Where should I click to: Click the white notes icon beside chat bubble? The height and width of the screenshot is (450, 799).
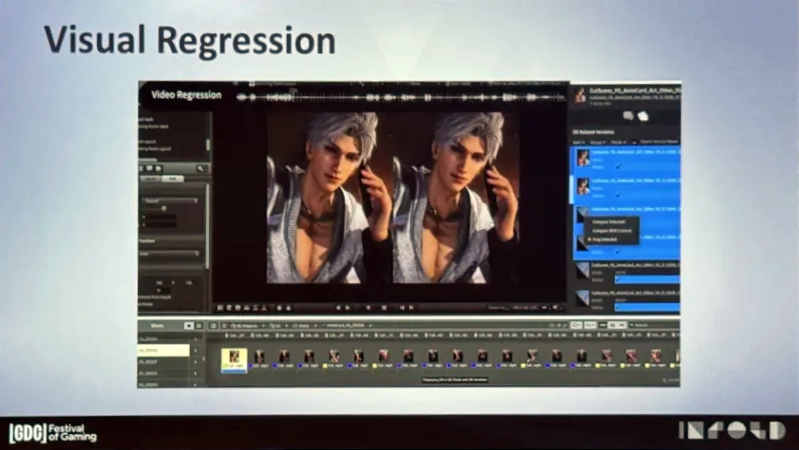(643, 116)
